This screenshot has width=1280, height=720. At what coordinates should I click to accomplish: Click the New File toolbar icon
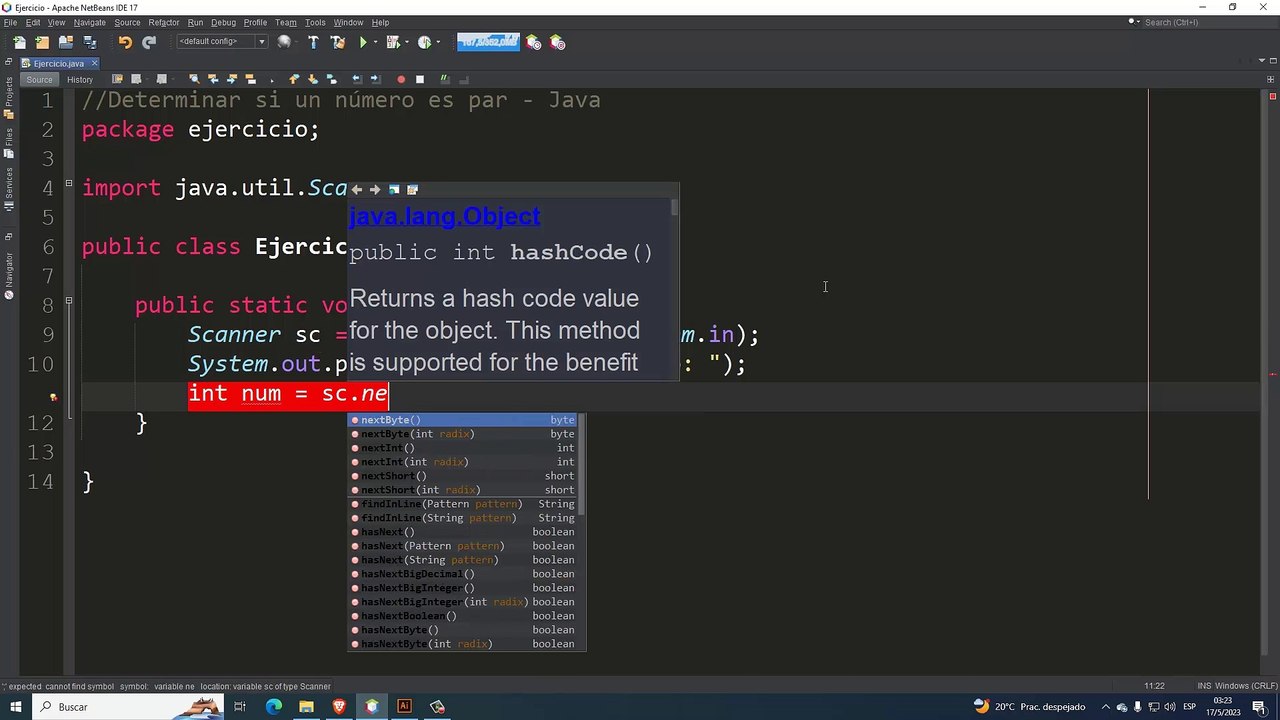19,42
